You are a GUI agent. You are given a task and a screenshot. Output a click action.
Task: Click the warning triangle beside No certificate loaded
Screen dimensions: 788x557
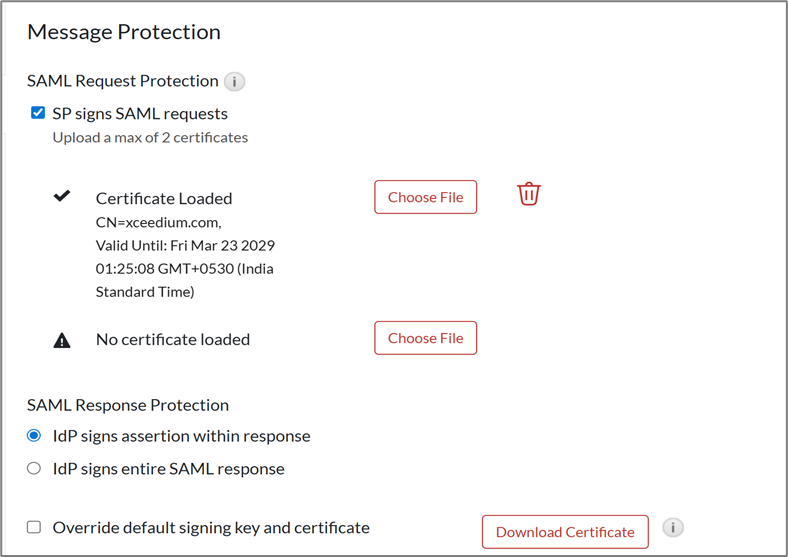click(62, 340)
